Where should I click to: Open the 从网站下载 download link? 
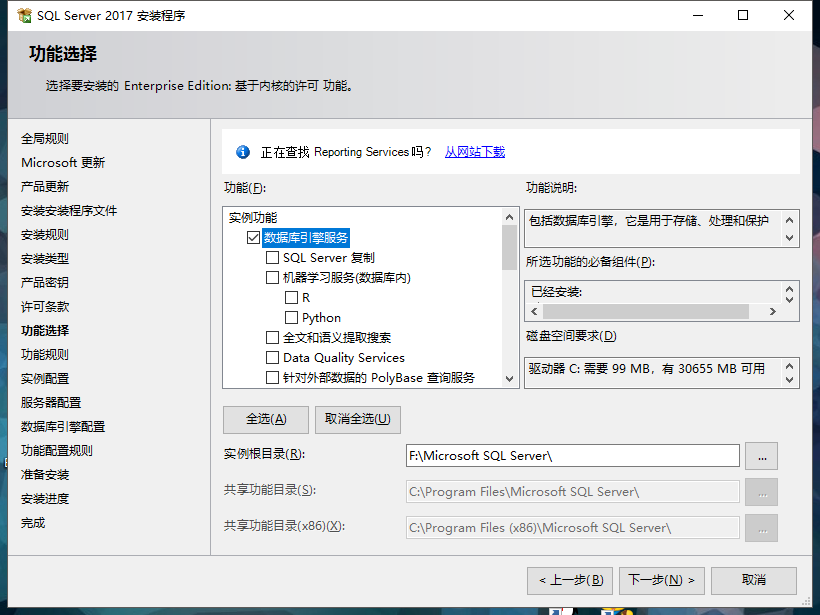[474, 152]
